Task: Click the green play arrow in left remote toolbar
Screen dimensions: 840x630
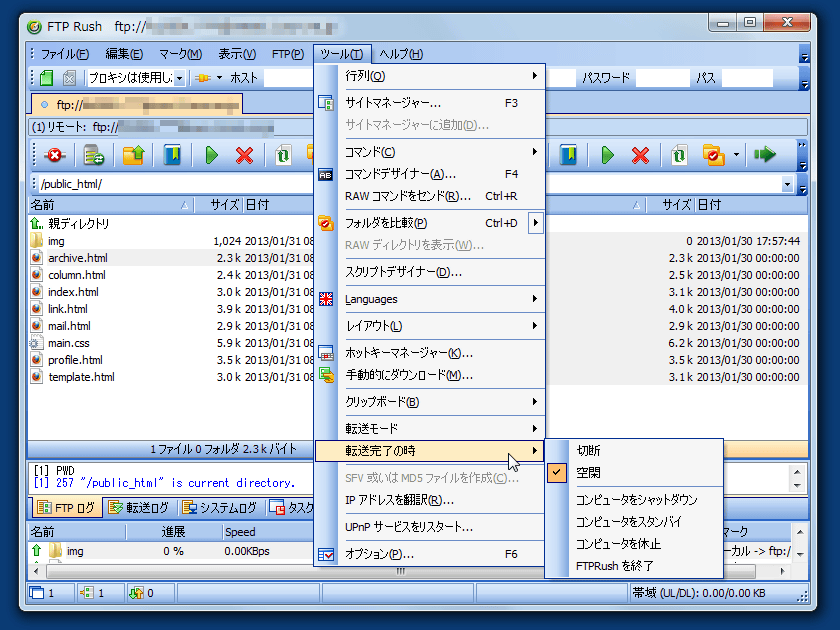Action: (x=212, y=155)
